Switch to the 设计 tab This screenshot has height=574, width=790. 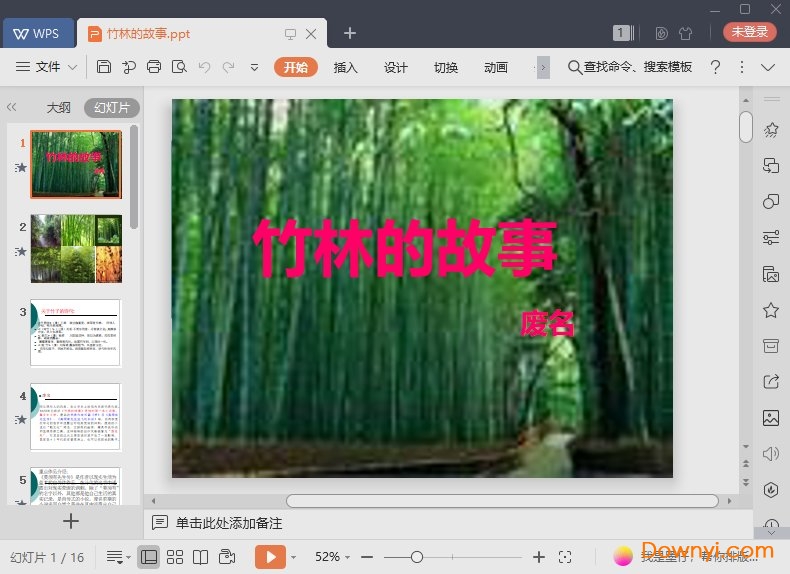[396, 67]
